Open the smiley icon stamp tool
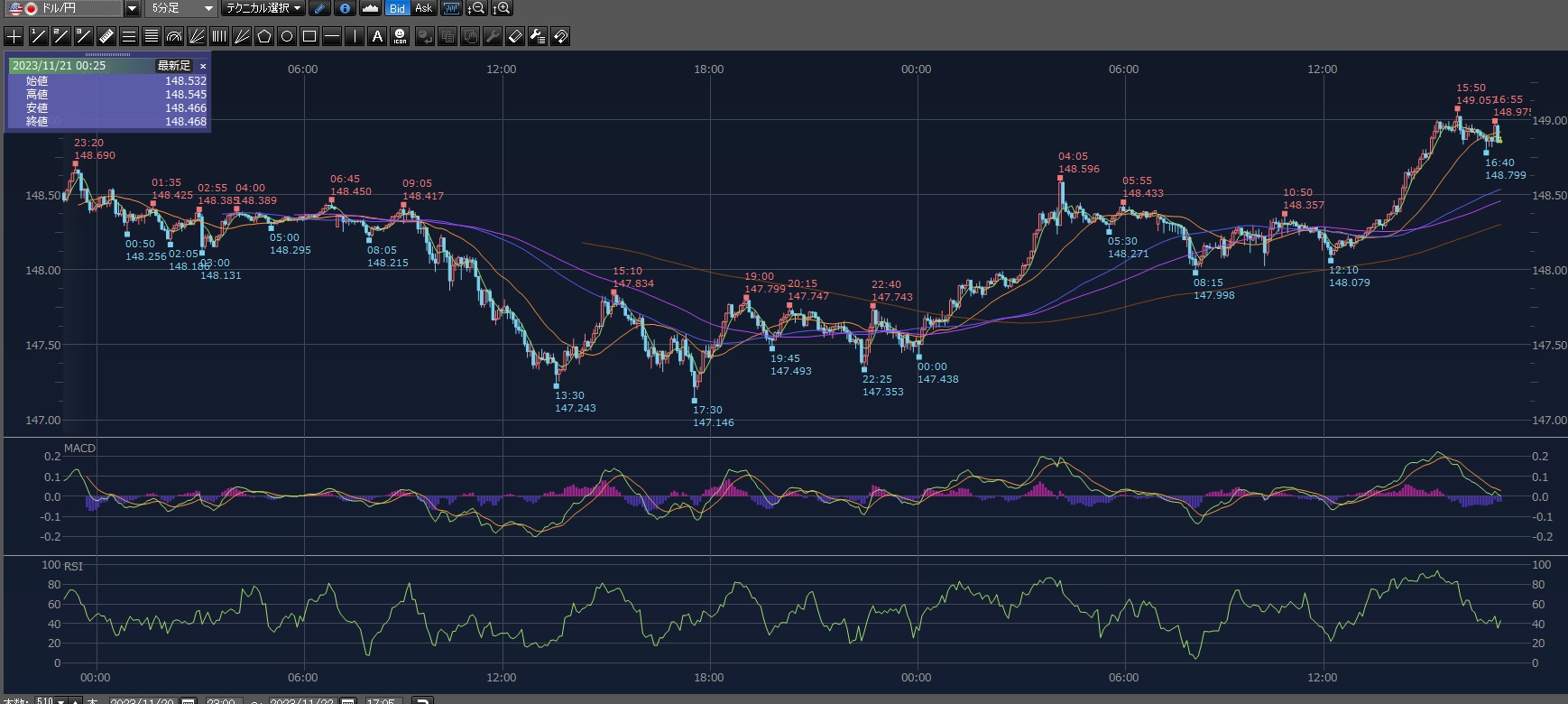The width and height of the screenshot is (1568, 704). pos(401,36)
